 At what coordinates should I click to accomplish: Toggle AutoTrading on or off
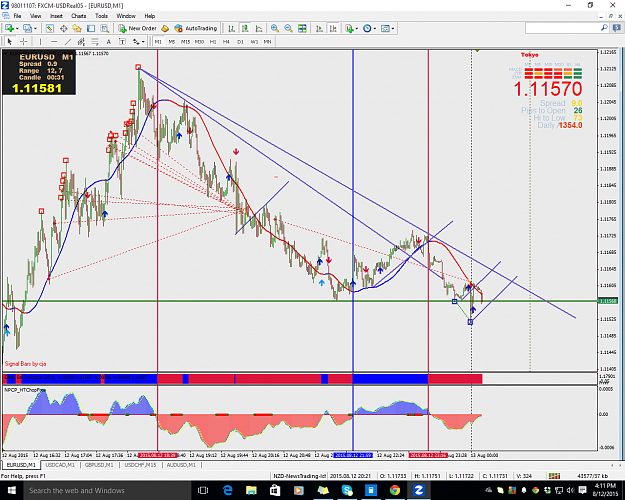click(196, 28)
